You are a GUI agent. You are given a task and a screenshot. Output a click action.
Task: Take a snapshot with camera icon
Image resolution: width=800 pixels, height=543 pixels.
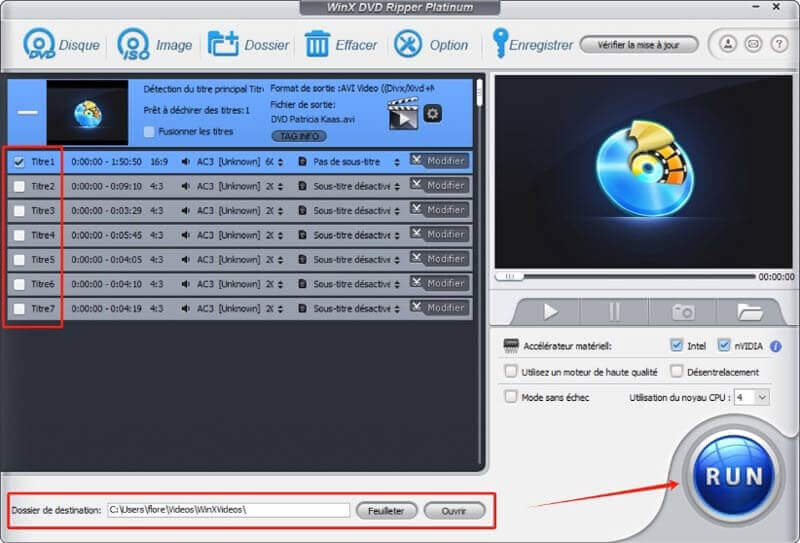(x=683, y=311)
